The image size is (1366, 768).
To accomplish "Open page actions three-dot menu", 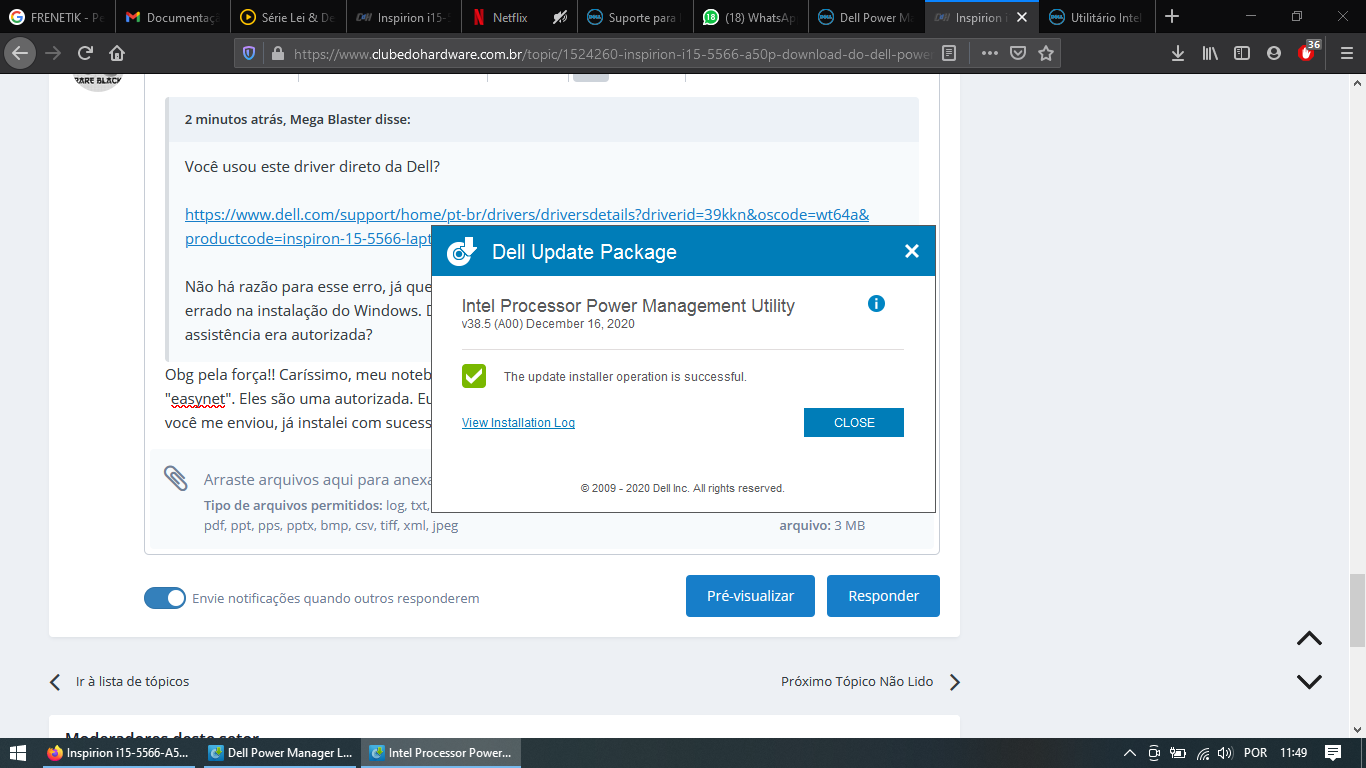I will click(989, 53).
